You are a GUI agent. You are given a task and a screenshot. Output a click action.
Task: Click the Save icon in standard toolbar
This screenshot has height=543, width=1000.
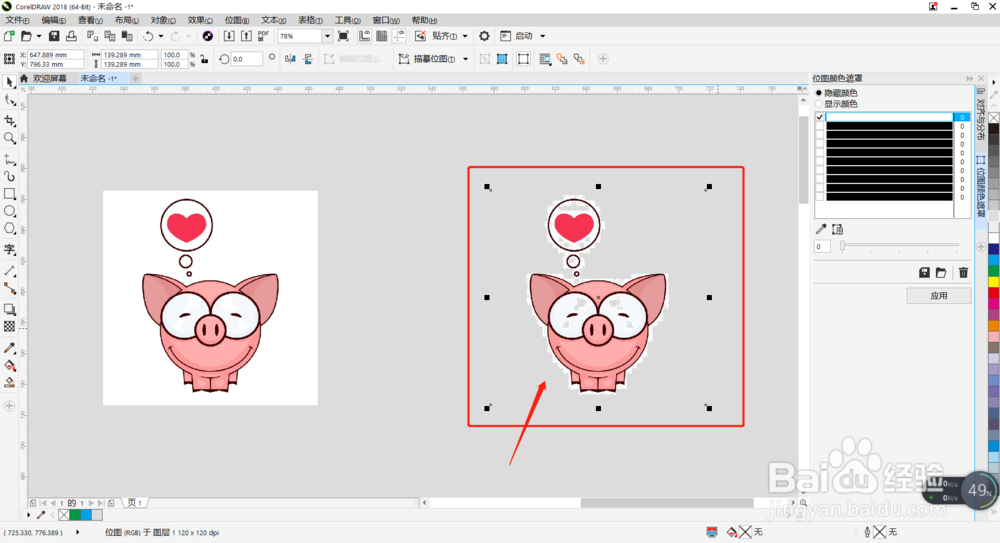point(54,36)
